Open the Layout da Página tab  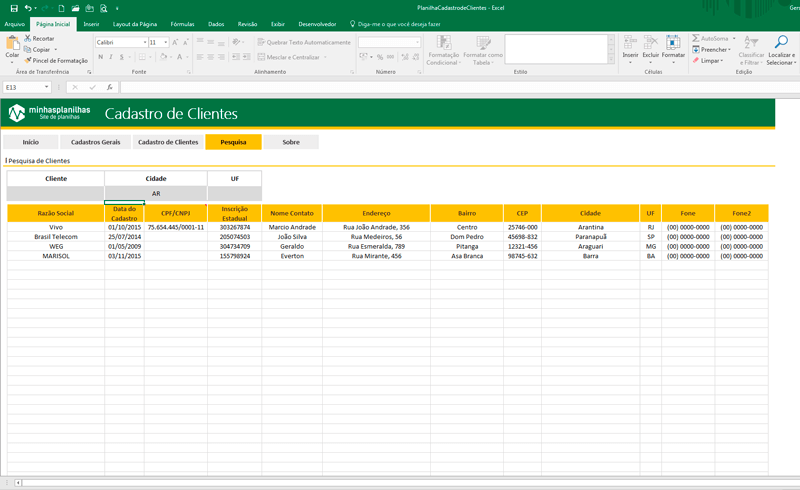(134, 23)
